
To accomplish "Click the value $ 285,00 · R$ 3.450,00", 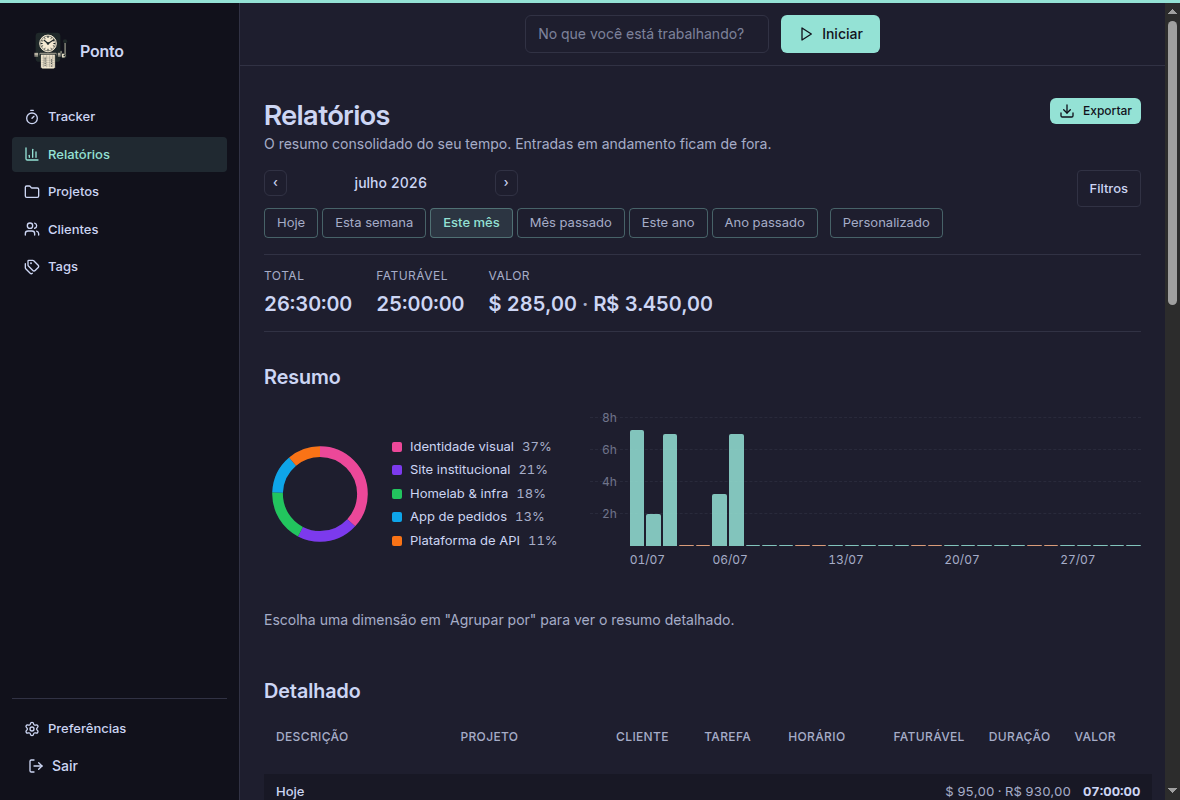I will click(601, 304).
